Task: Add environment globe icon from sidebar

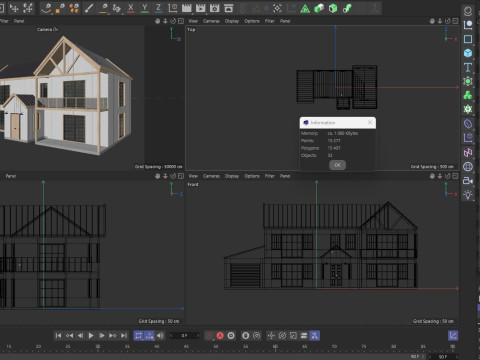Action: coord(468,167)
